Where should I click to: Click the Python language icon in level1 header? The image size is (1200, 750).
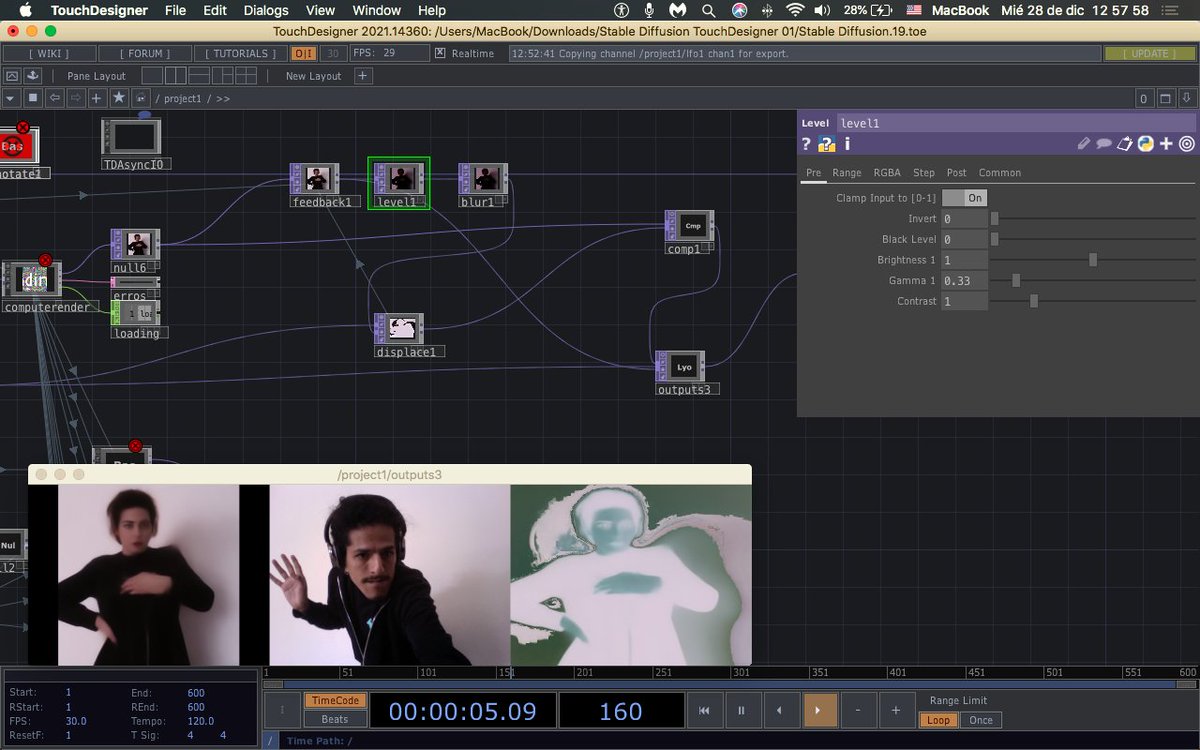point(1146,144)
